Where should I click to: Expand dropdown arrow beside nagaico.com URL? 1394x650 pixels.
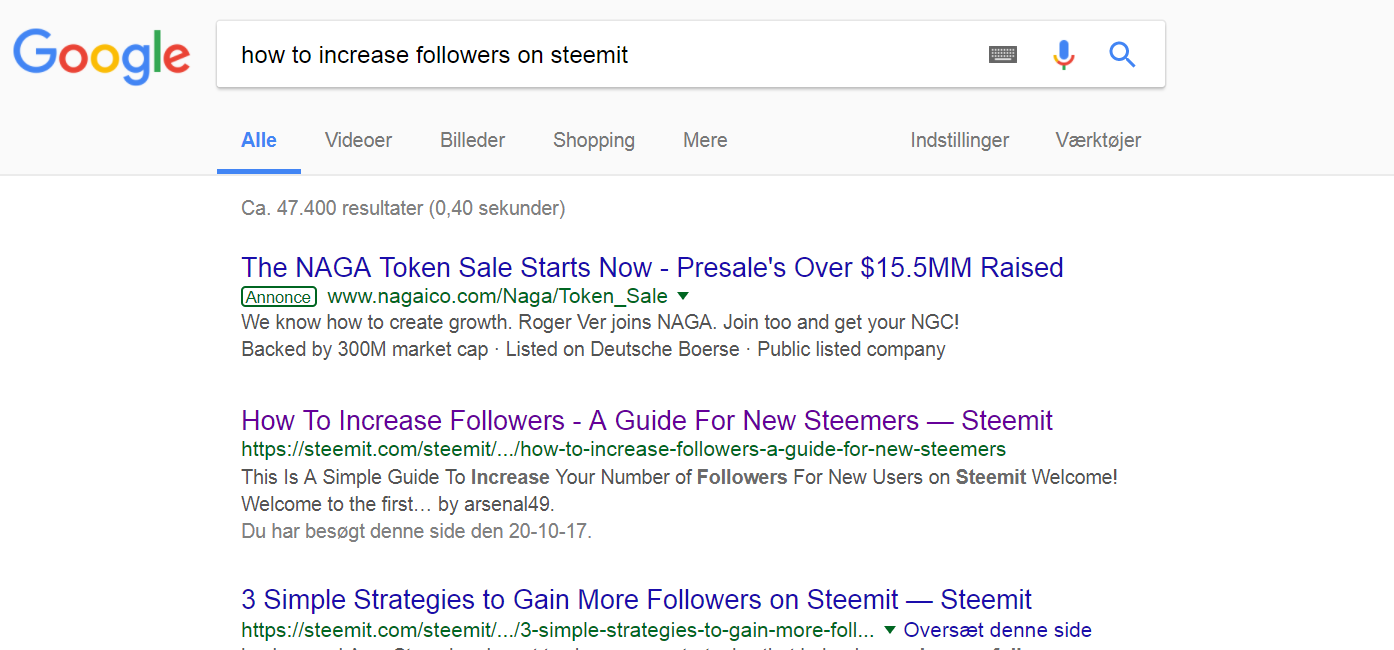pos(683,296)
